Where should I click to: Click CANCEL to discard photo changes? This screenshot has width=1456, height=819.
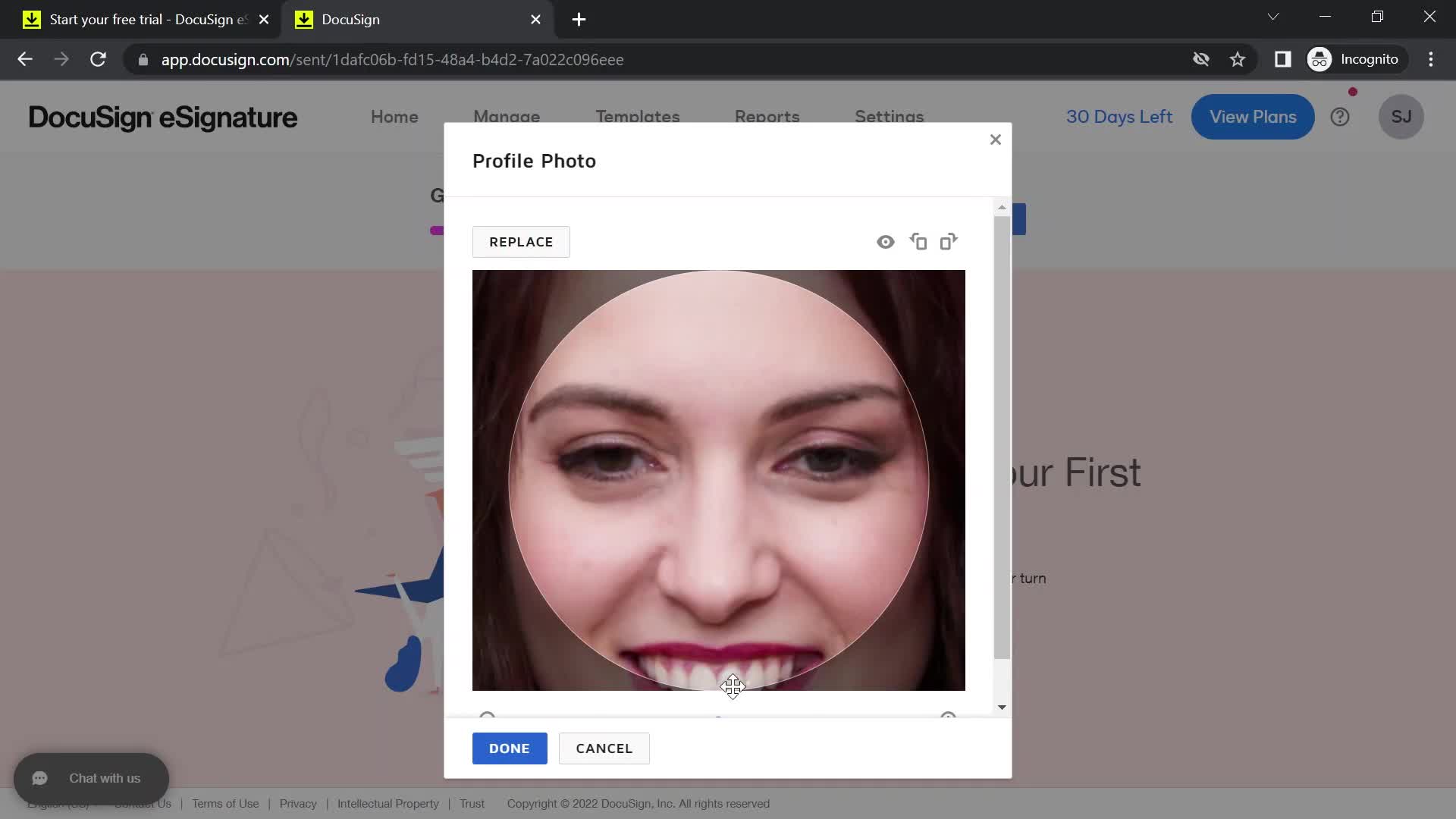coord(605,748)
